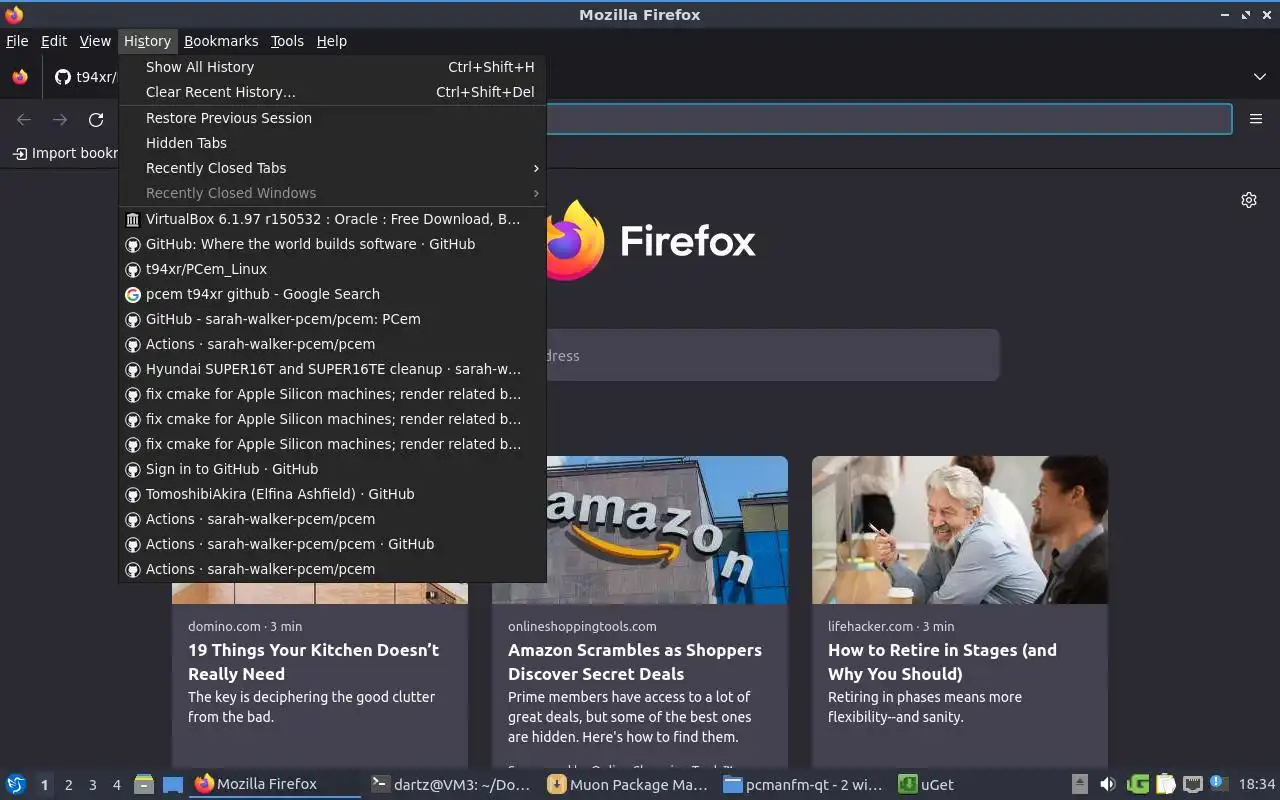1280x800 pixels.
Task: Open the clipboard manager tray icon
Action: pyautogui.click(x=1165, y=784)
